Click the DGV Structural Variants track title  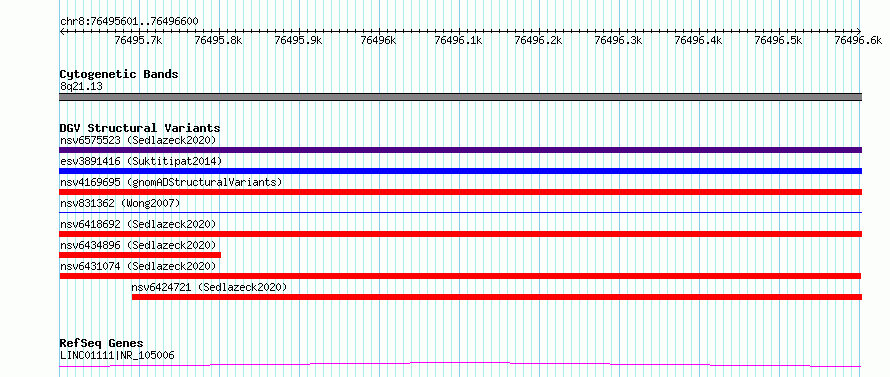point(140,128)
